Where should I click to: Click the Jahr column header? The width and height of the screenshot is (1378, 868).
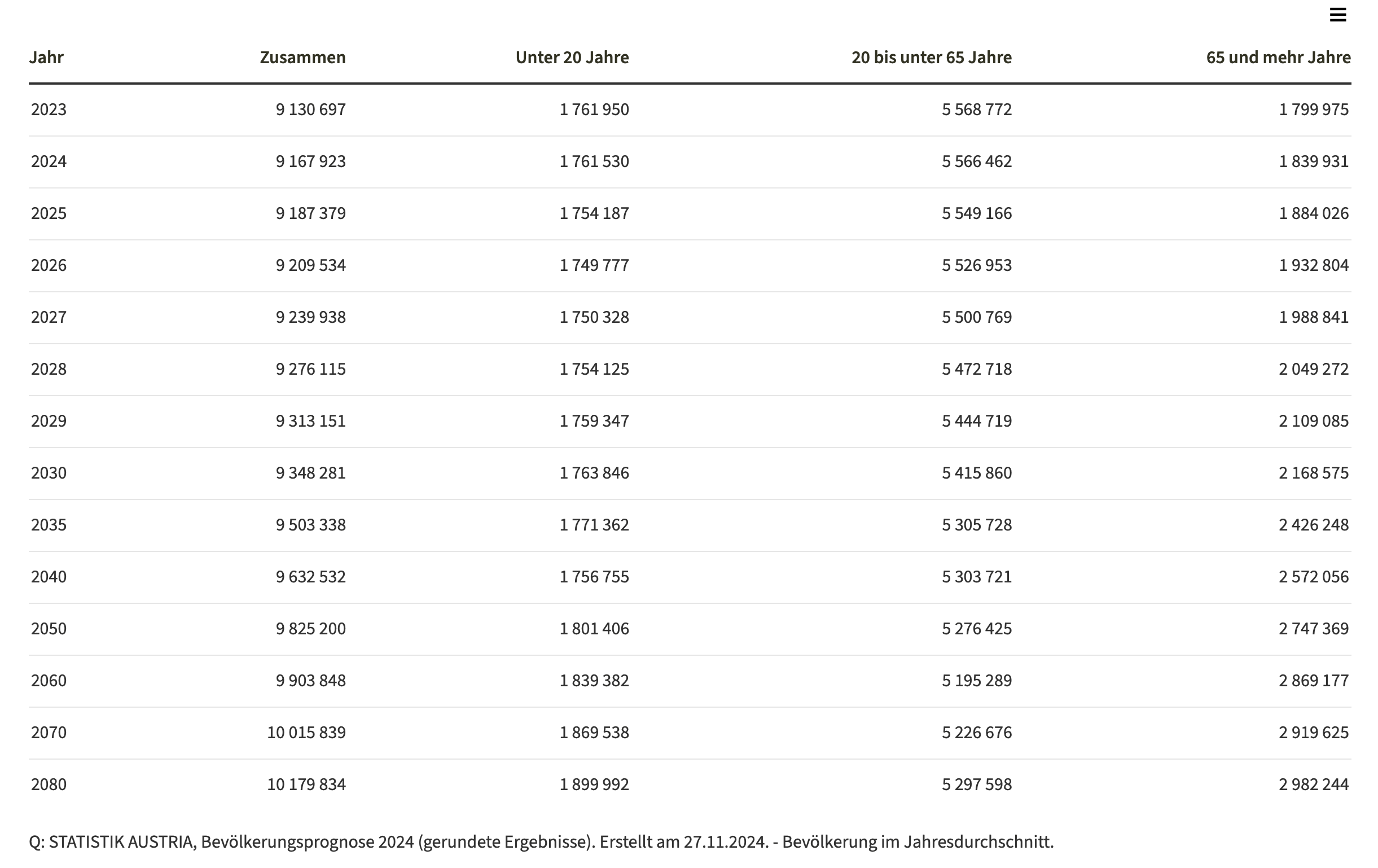(46, 57)
